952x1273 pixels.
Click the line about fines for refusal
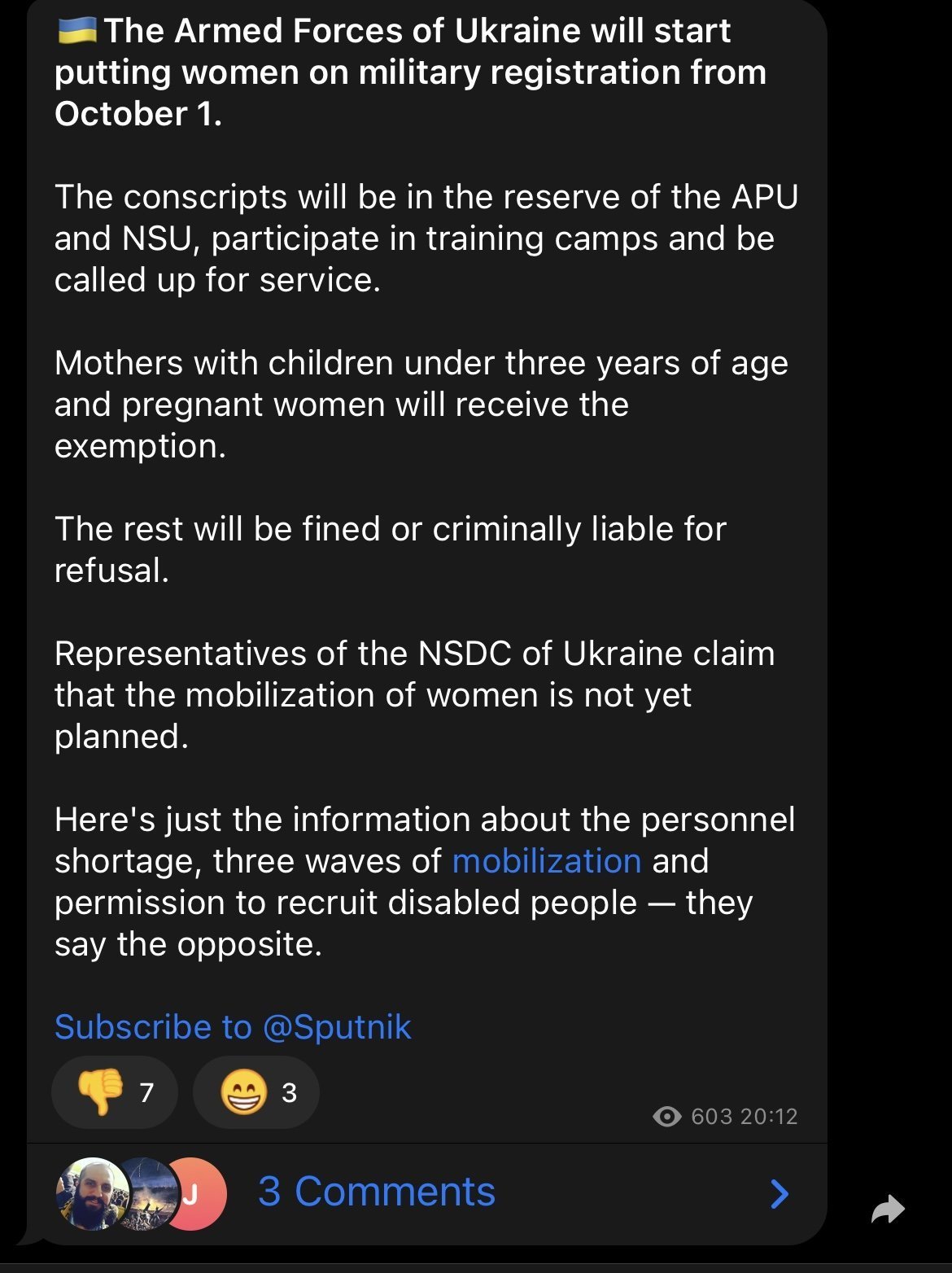391,549
